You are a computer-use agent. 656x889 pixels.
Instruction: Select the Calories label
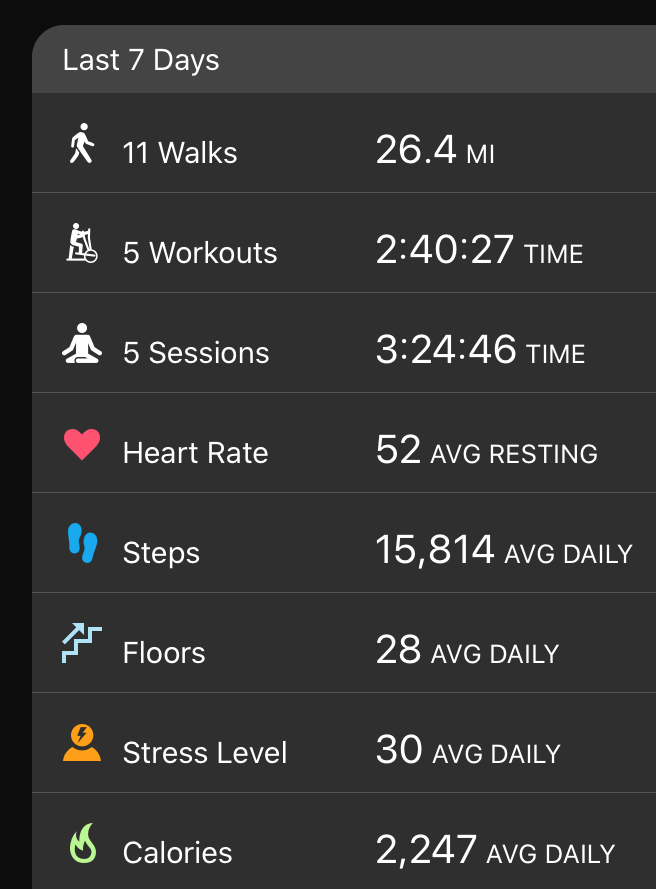click(x=177, y=853)
